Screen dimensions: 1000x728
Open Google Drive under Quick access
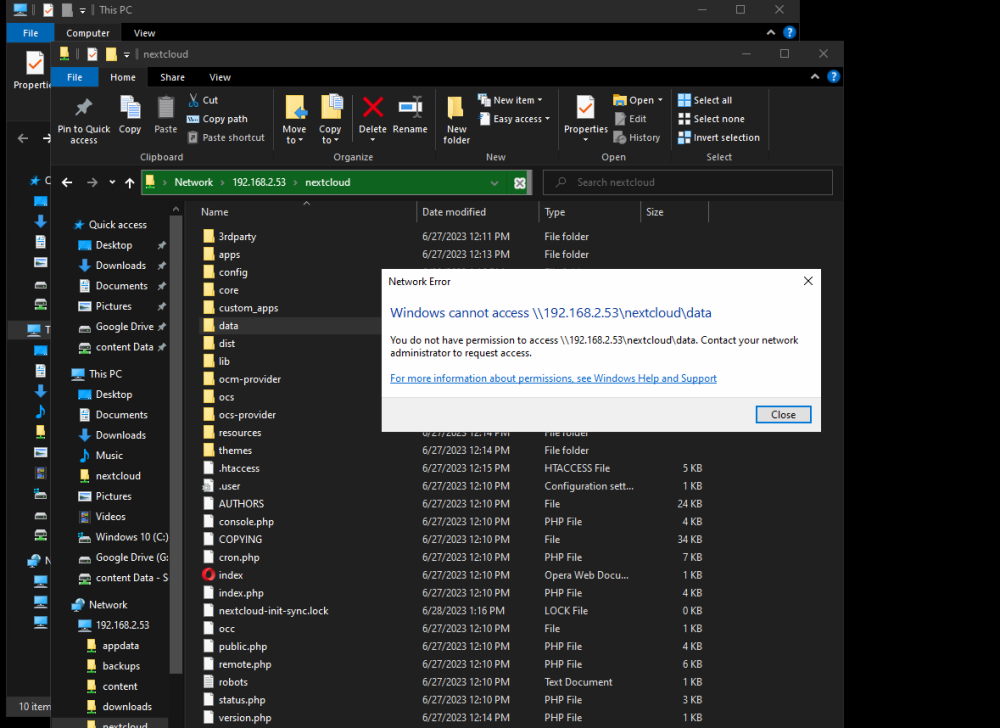coord(124,326)
